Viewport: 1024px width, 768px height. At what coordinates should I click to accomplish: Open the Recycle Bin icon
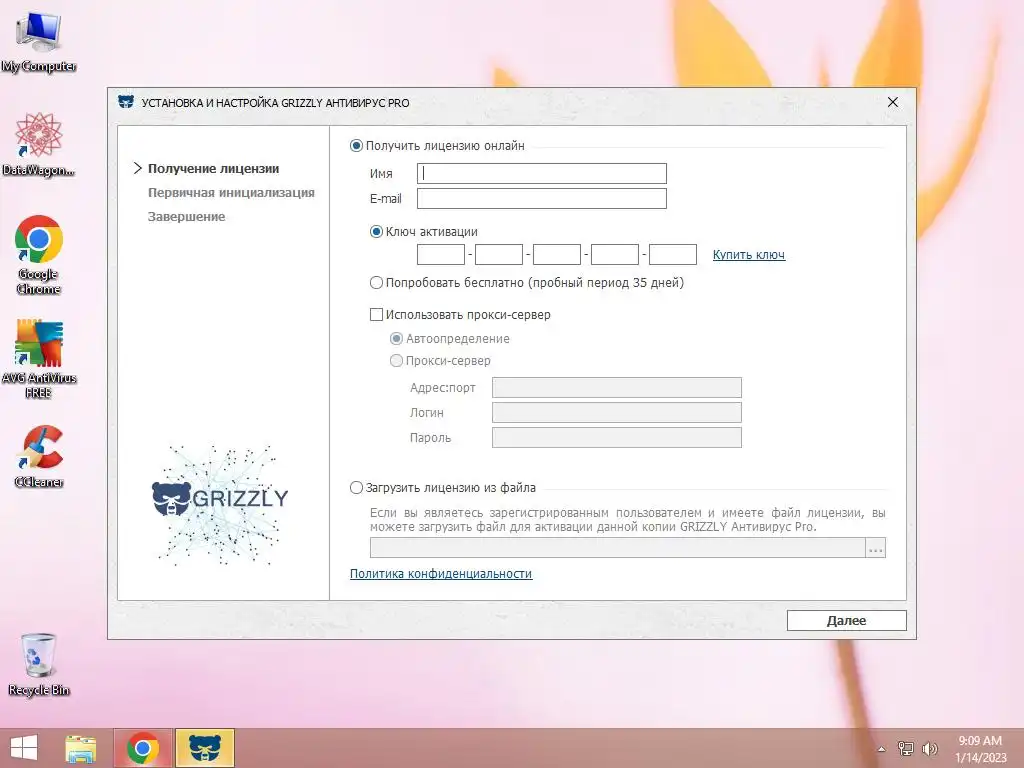pos(39,664)
